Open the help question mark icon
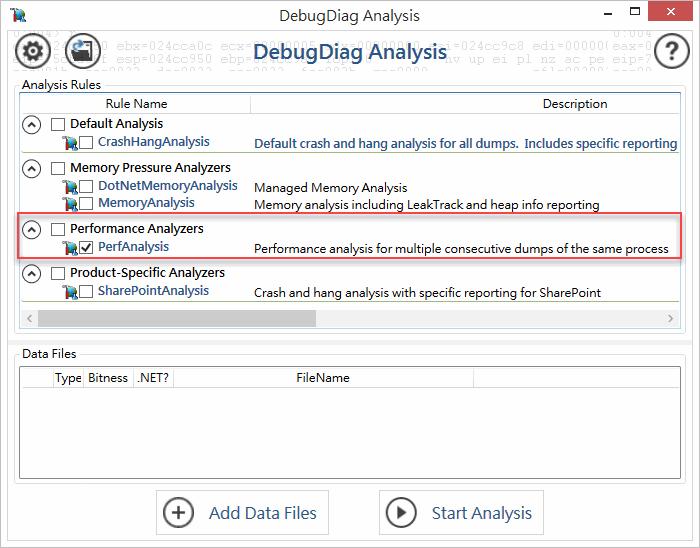This screenshot has height=548, width=700. click(x=671, y=50)
